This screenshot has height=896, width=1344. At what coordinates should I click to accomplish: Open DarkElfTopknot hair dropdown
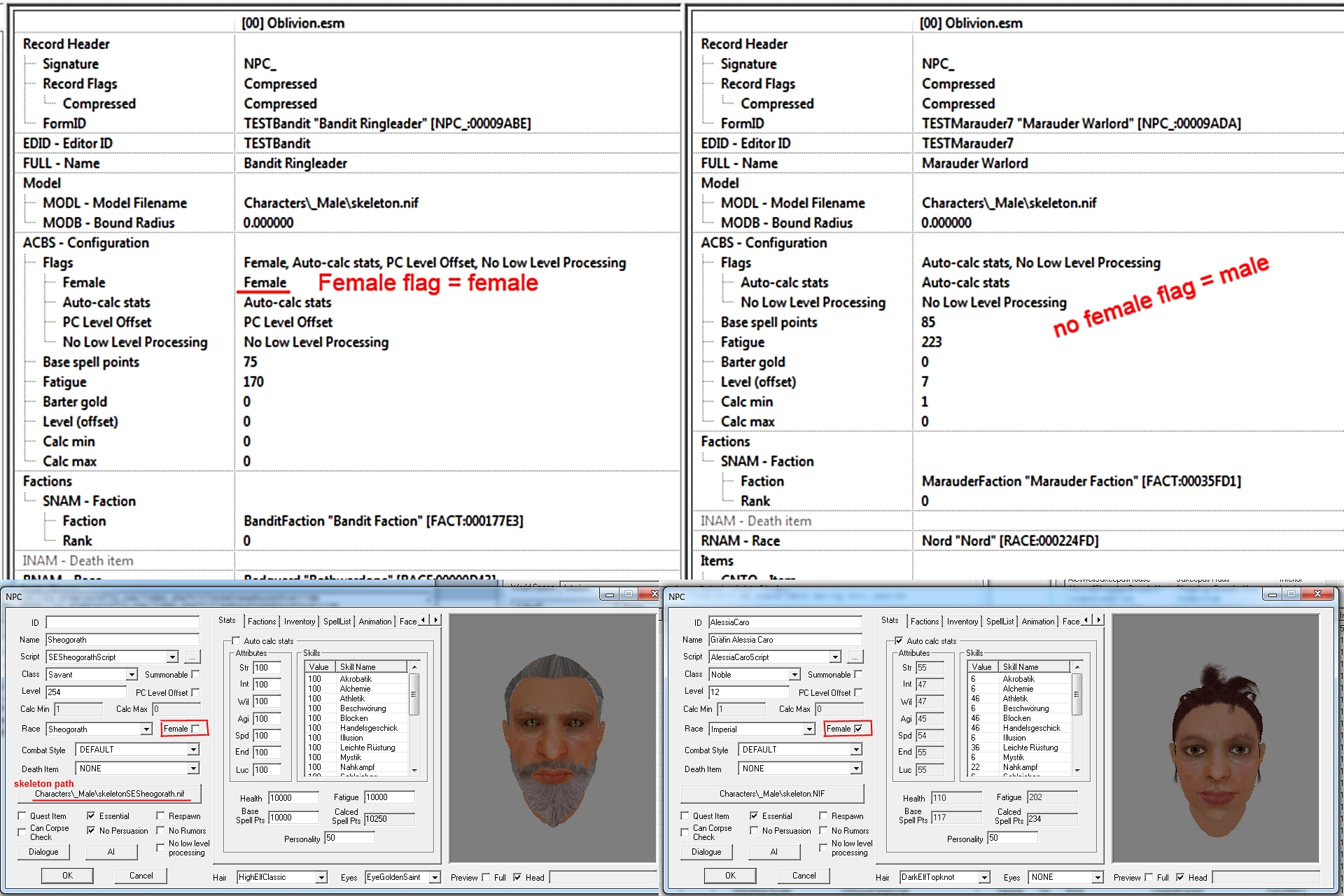(x=984, y=877)
